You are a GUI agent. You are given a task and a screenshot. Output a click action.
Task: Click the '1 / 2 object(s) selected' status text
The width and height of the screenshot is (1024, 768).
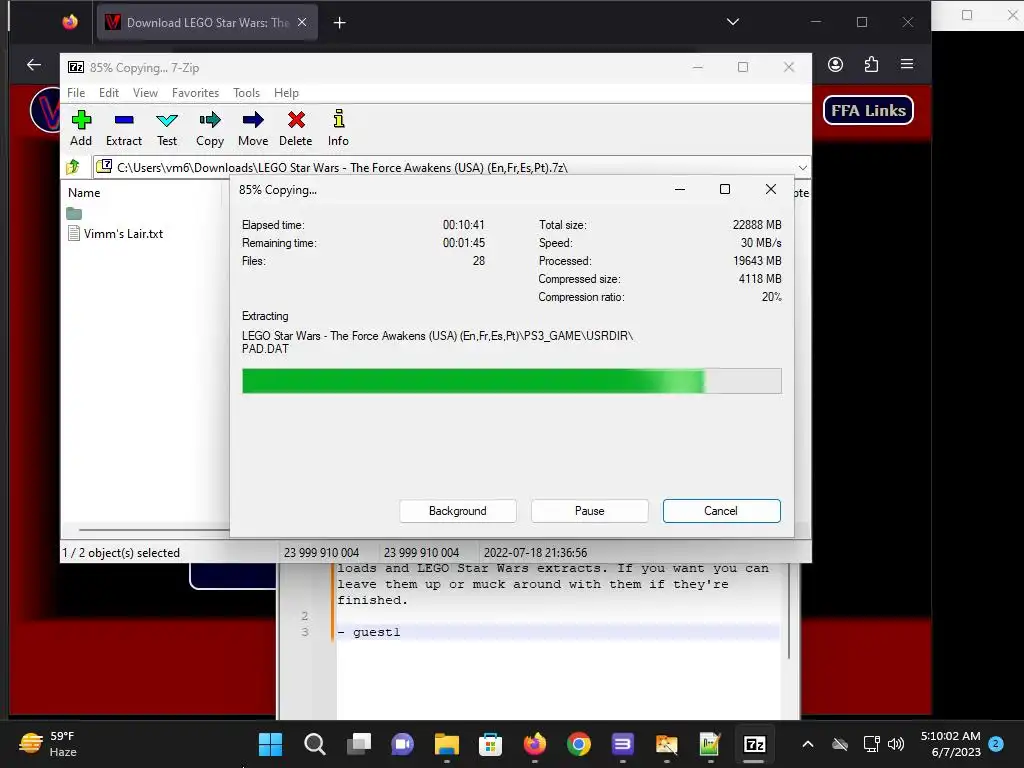[121, 552]
